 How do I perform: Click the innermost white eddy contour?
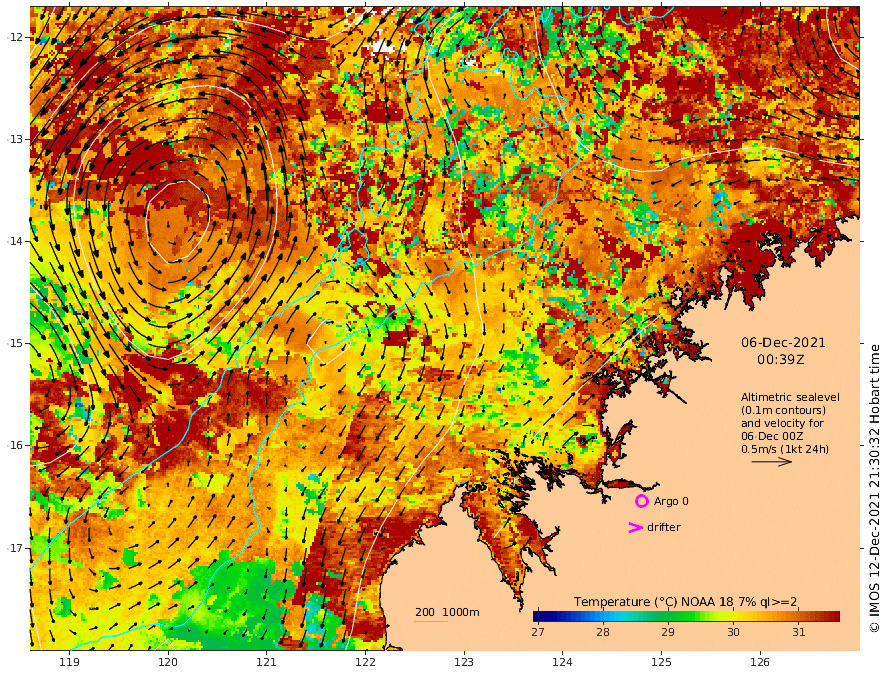click(x=177, y=220)
